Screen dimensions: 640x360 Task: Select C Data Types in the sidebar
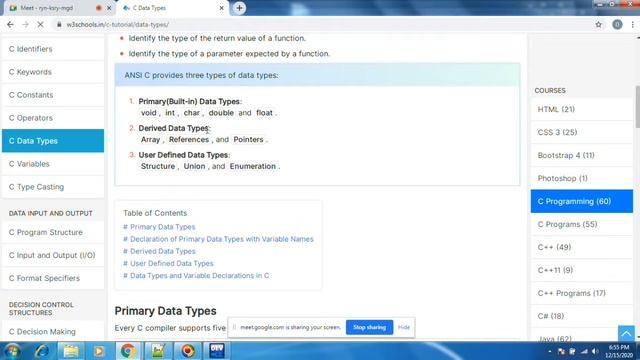click(x=53, y=141)
